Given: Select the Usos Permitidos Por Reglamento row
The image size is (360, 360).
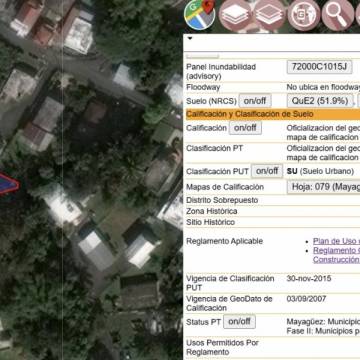Looking at the screenshot, I should coord(273,347).
